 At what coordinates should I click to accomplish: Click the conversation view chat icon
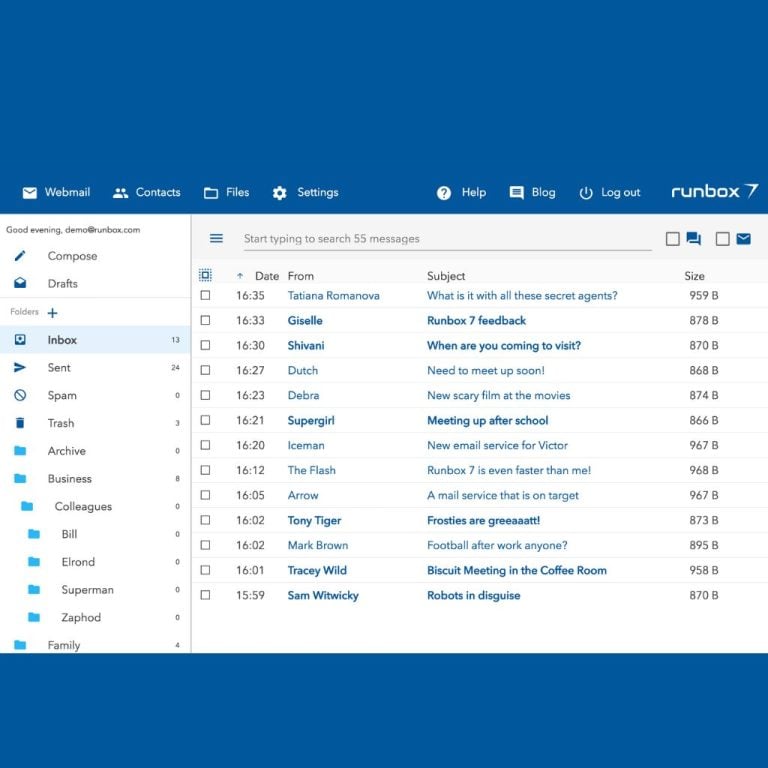coord(694,239)
